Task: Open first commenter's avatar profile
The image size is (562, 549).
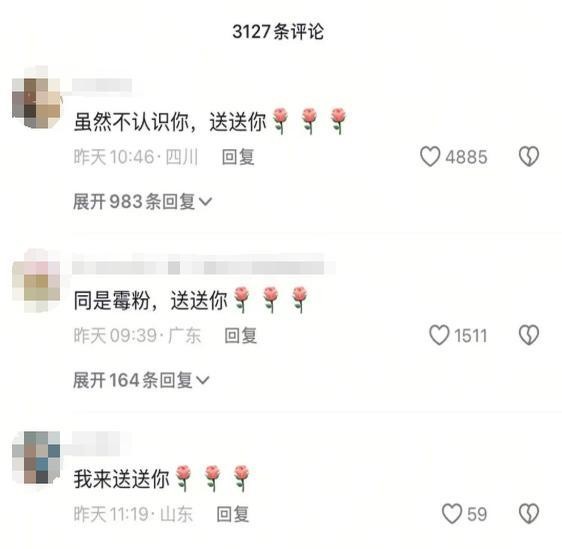Action: pyautogui.click(x=36, y=97)
